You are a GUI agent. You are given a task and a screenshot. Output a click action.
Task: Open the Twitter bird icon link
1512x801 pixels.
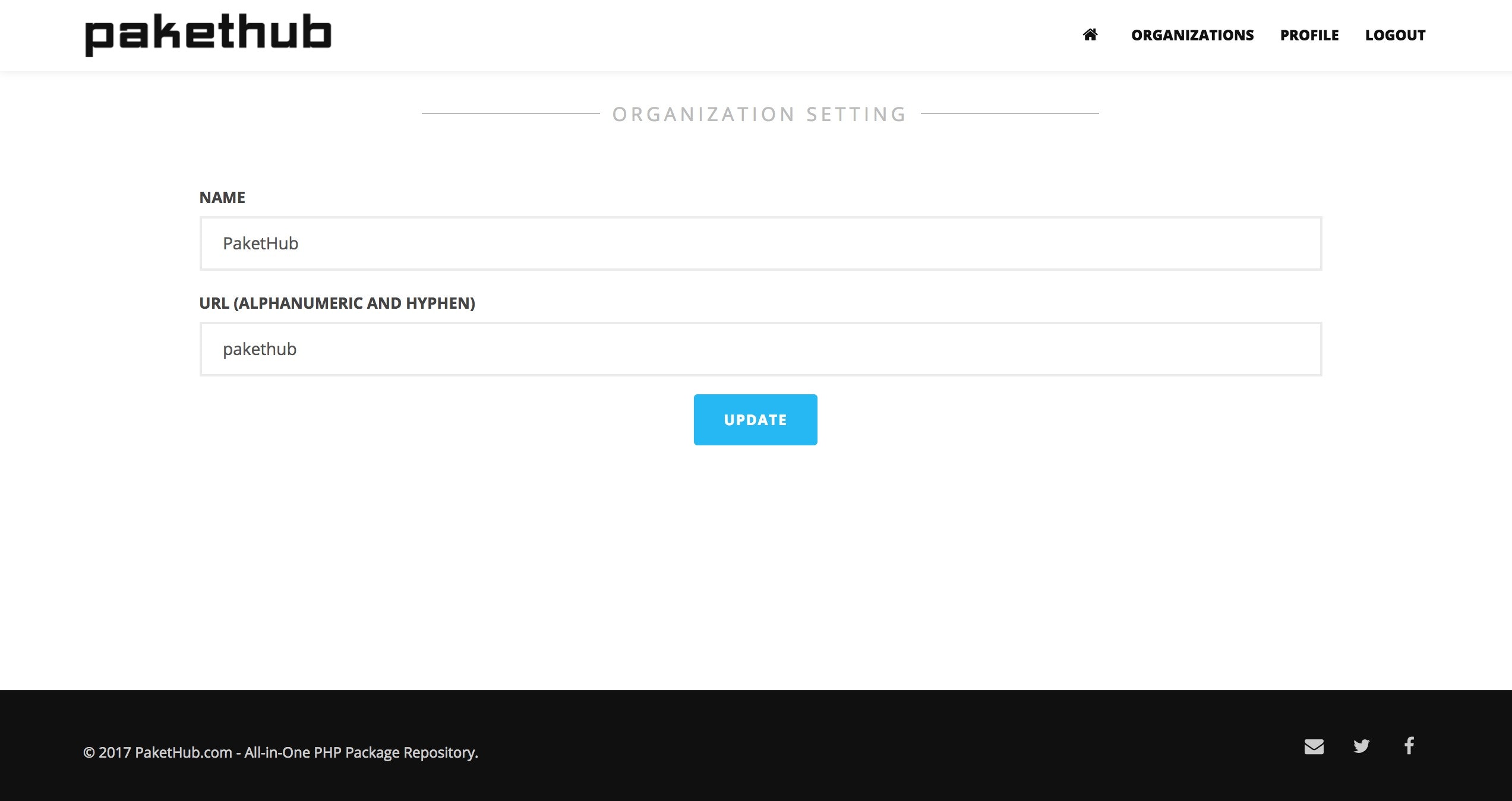pyautogui.click(x=1361, y=746)
